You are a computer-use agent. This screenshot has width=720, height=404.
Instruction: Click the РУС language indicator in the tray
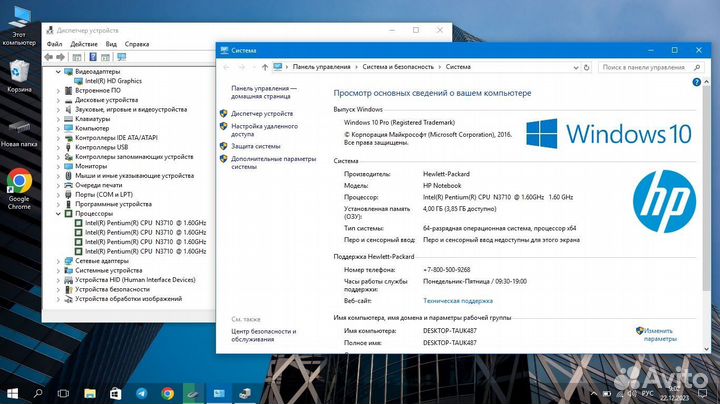click(x=647, y=393)
